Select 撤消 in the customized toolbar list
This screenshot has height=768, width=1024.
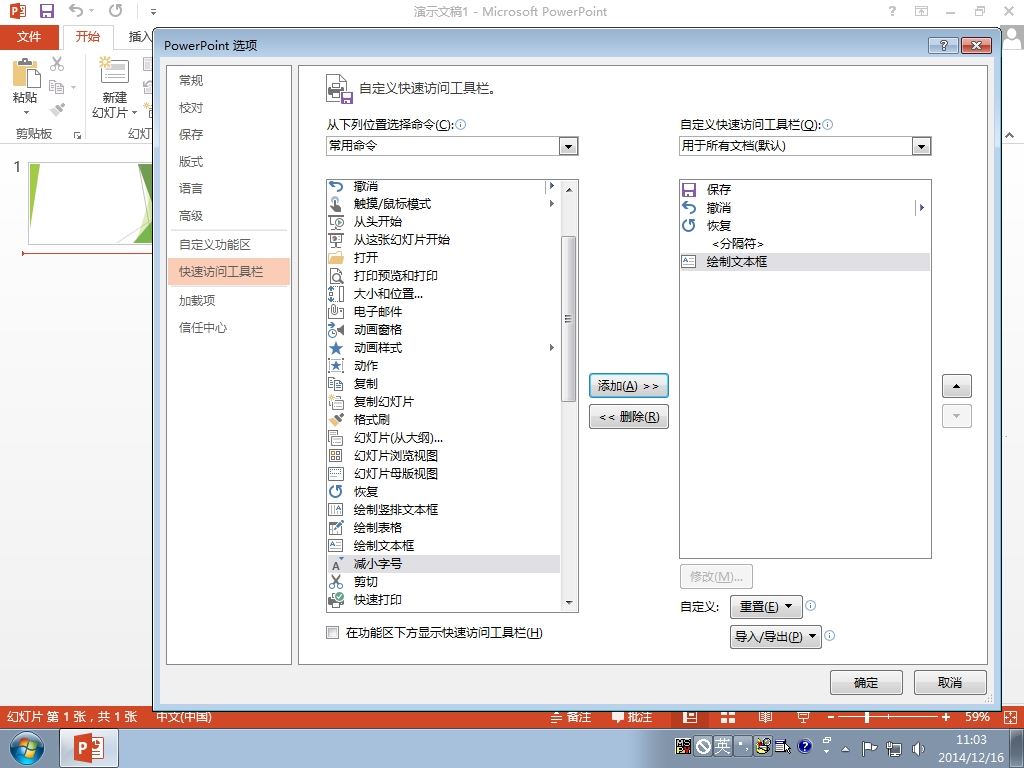tap(805, 208)
